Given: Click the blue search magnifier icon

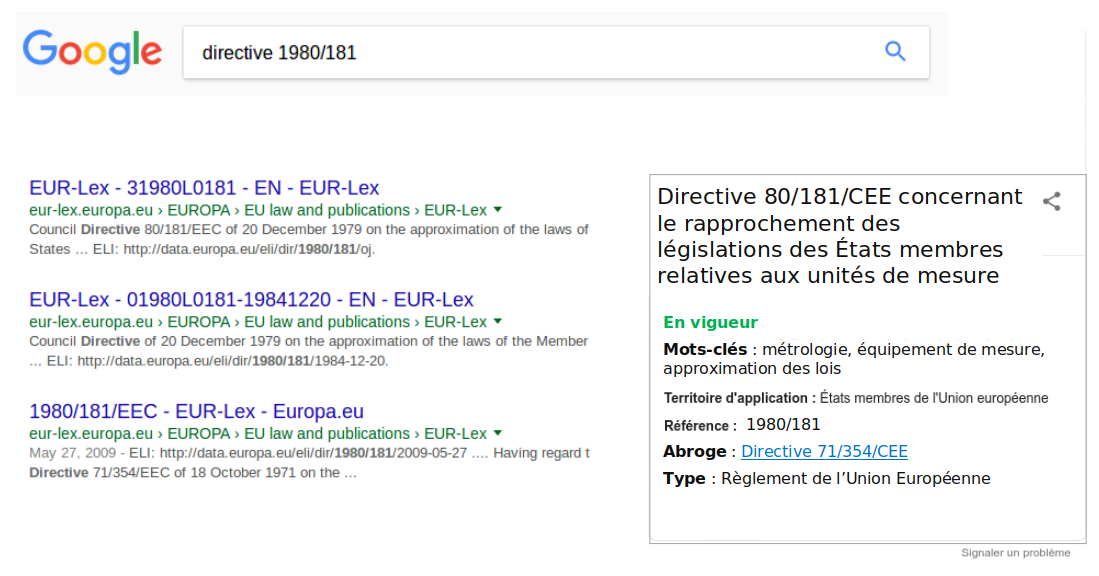Looking at the screenshot, I should [x=895, y=51].
